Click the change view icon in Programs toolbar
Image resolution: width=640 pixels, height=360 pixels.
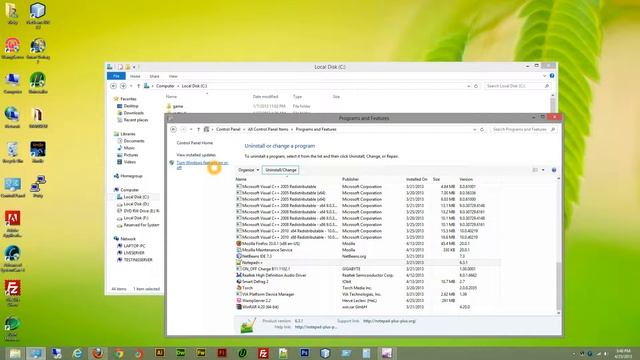[535, 170]
